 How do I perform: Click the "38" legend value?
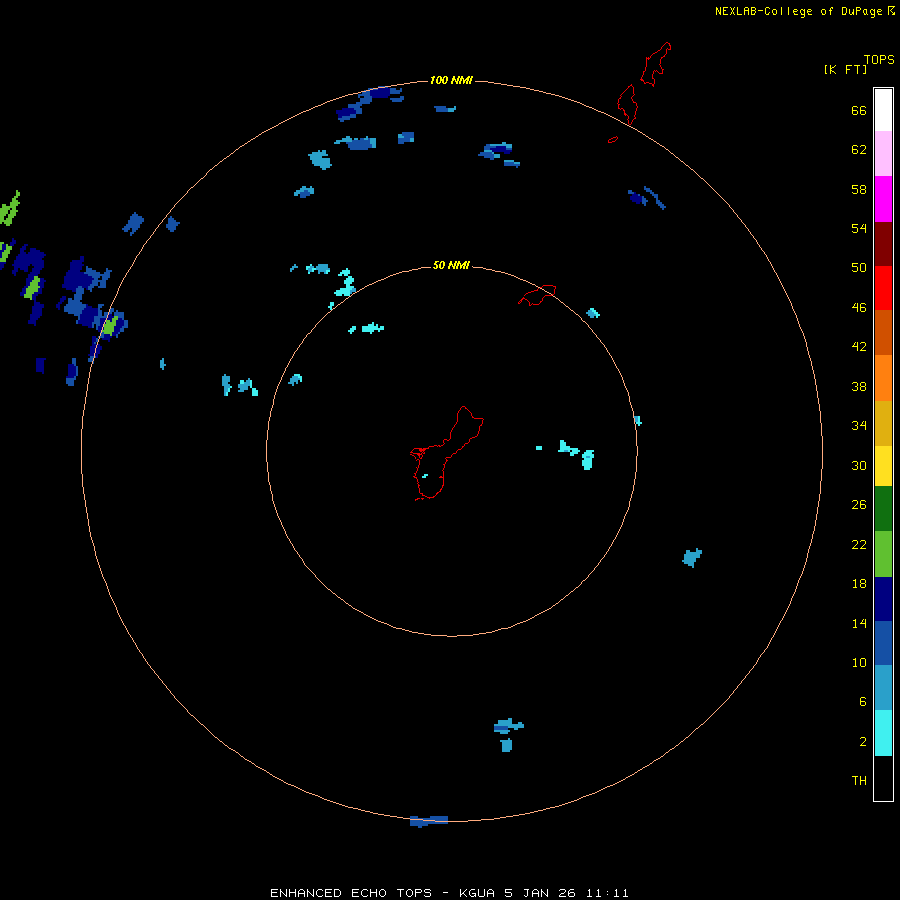[x=859, y=386]
